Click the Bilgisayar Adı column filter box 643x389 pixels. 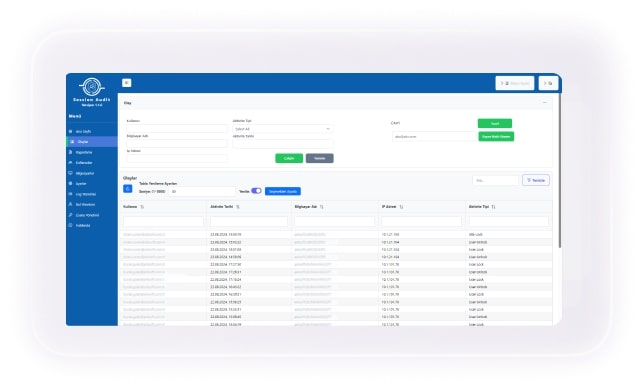[335, 222]
